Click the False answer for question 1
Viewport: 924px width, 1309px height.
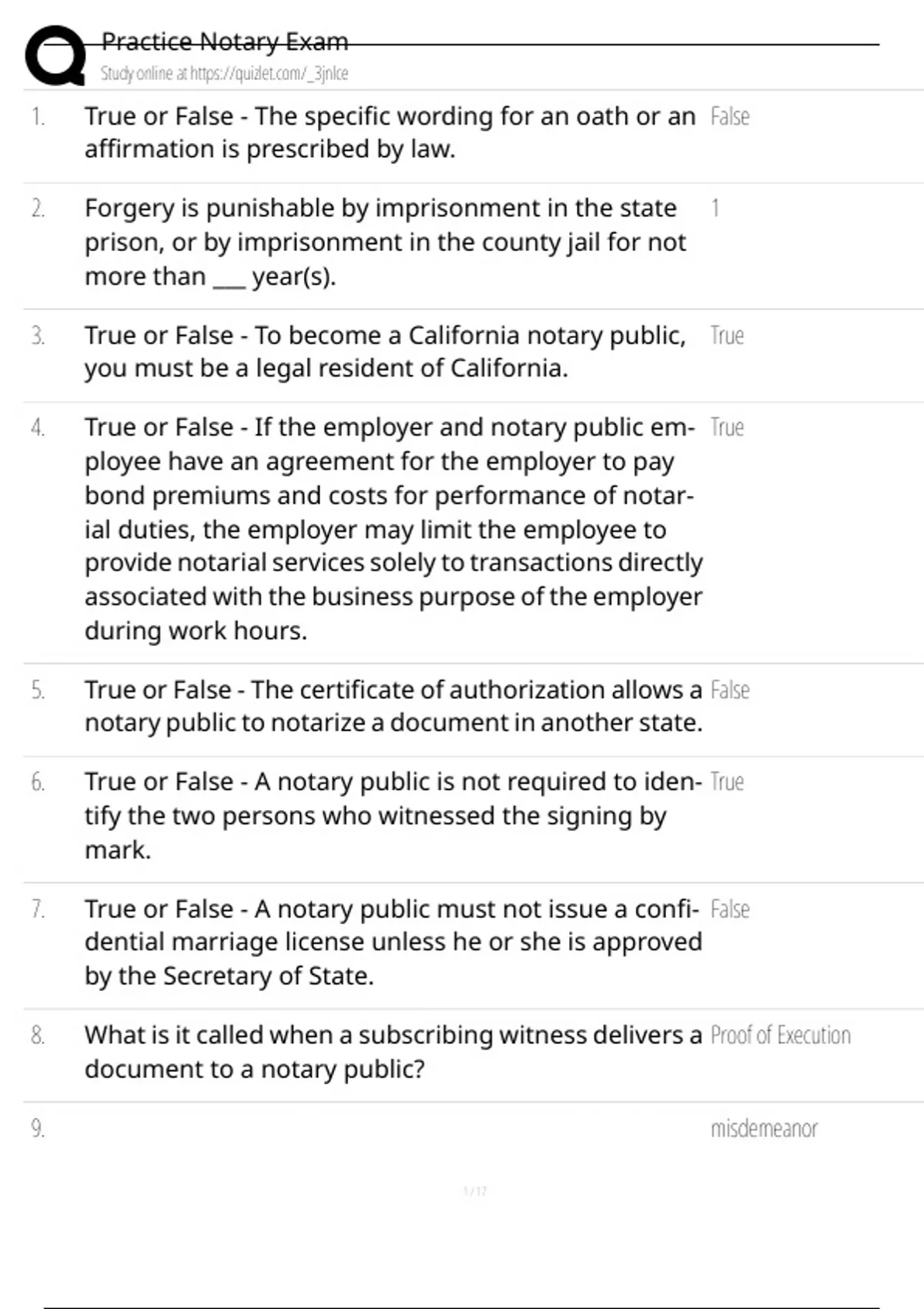[x=729, y=117]
